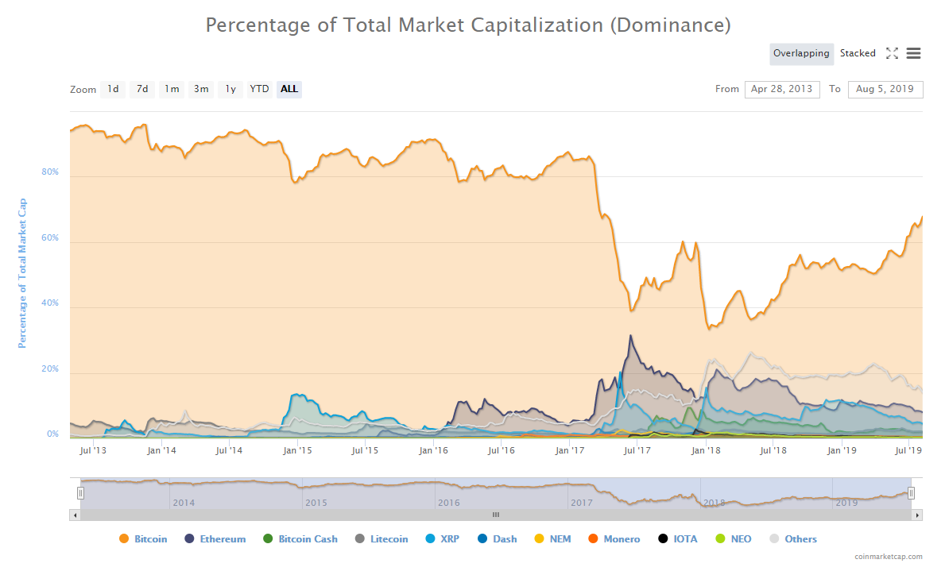Set zoom range to 7d
The width and height of the screenshot is (945, 571).
point(142,89)
